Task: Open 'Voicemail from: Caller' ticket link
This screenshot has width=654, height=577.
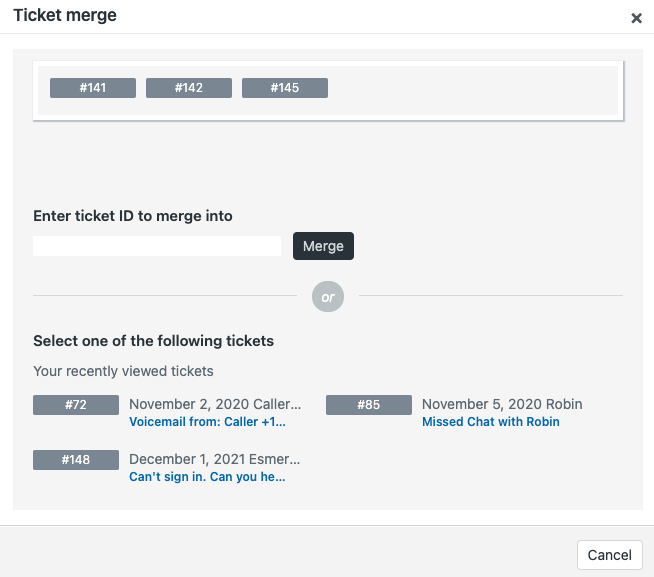Action: pyautogui.click(x=214, y=422)
